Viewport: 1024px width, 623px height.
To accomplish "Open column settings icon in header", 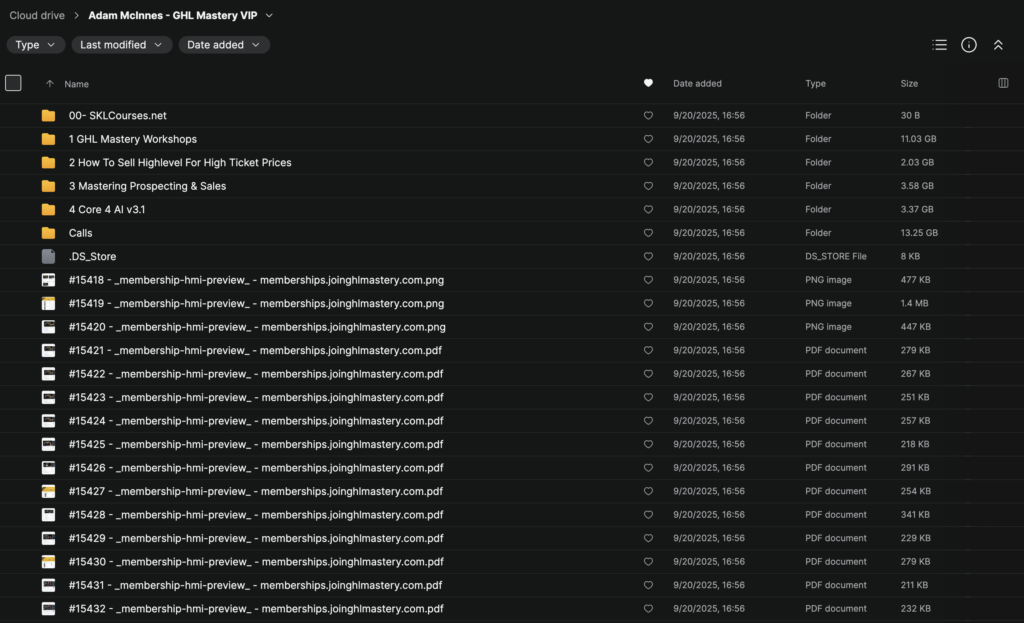I will tap(1003, 84).
